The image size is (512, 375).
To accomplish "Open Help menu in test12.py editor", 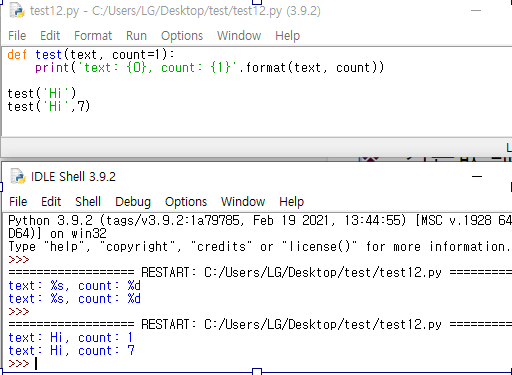I will tap(288, 36).
